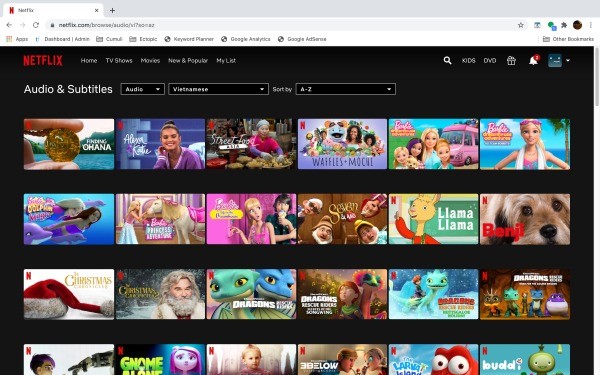Open the gift card icon
The width and height of the screenshot is (600, 375).
tap(511, 60)
